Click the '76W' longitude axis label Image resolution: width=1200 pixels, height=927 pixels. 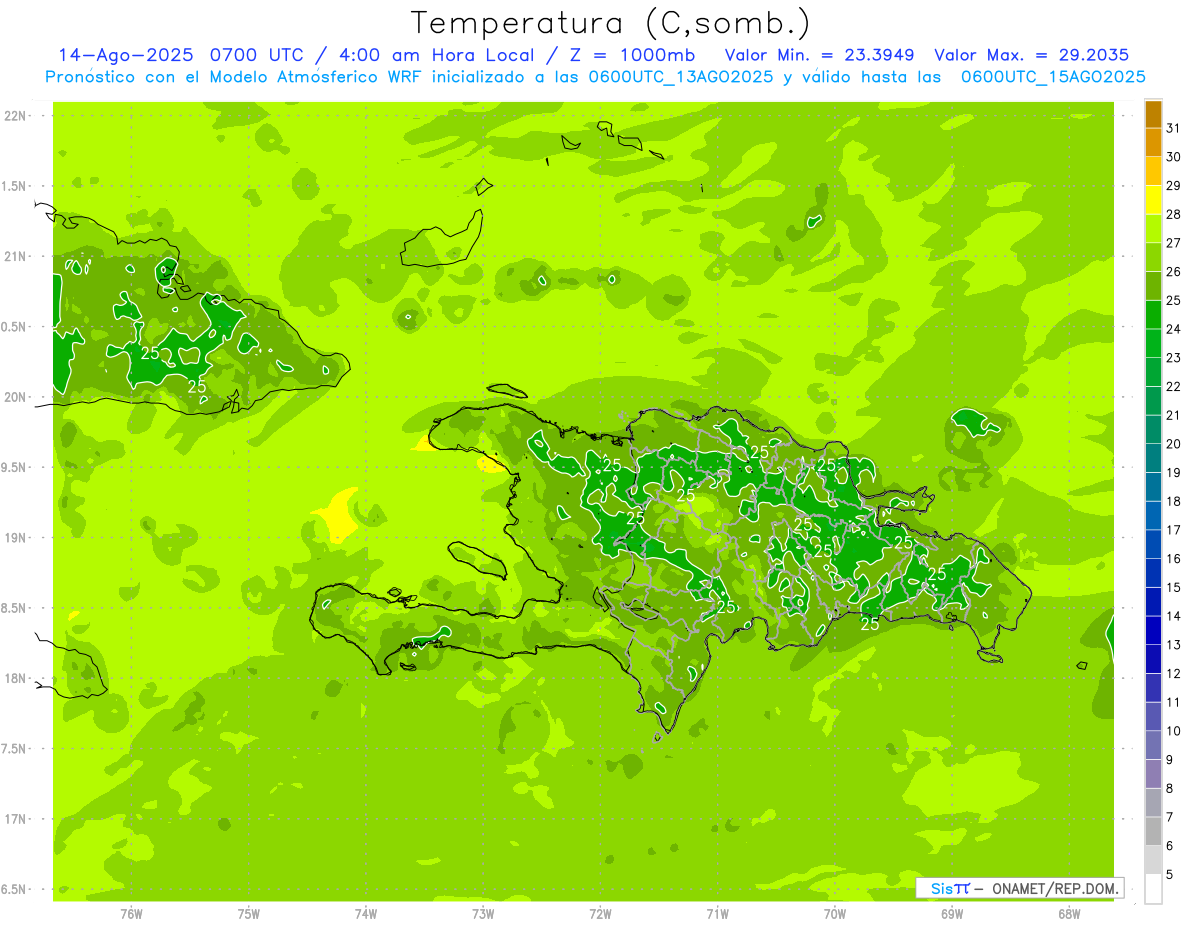click(131, 914)
